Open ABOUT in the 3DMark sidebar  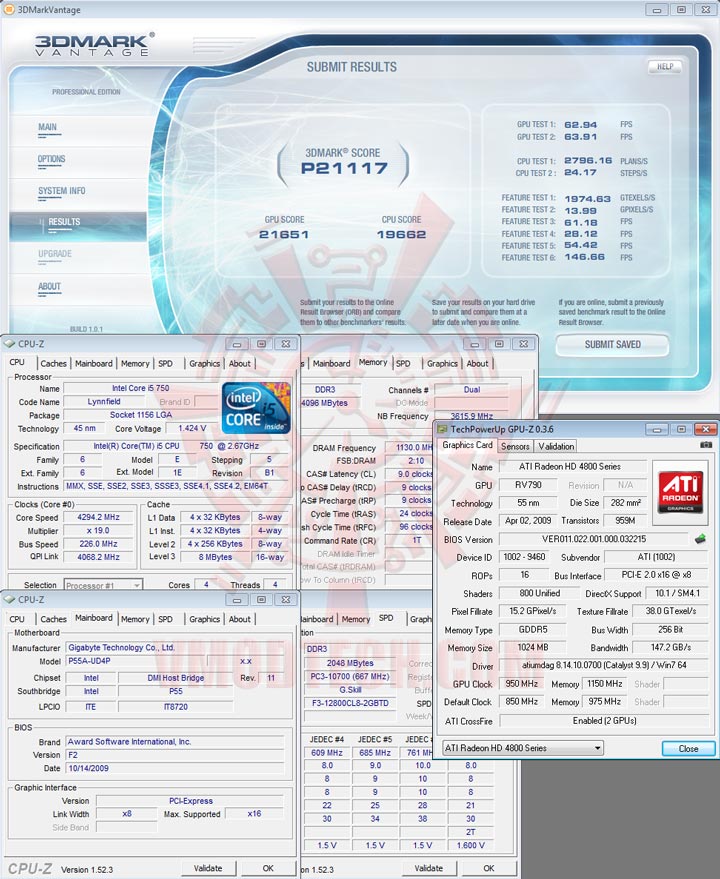coord(49,286)
